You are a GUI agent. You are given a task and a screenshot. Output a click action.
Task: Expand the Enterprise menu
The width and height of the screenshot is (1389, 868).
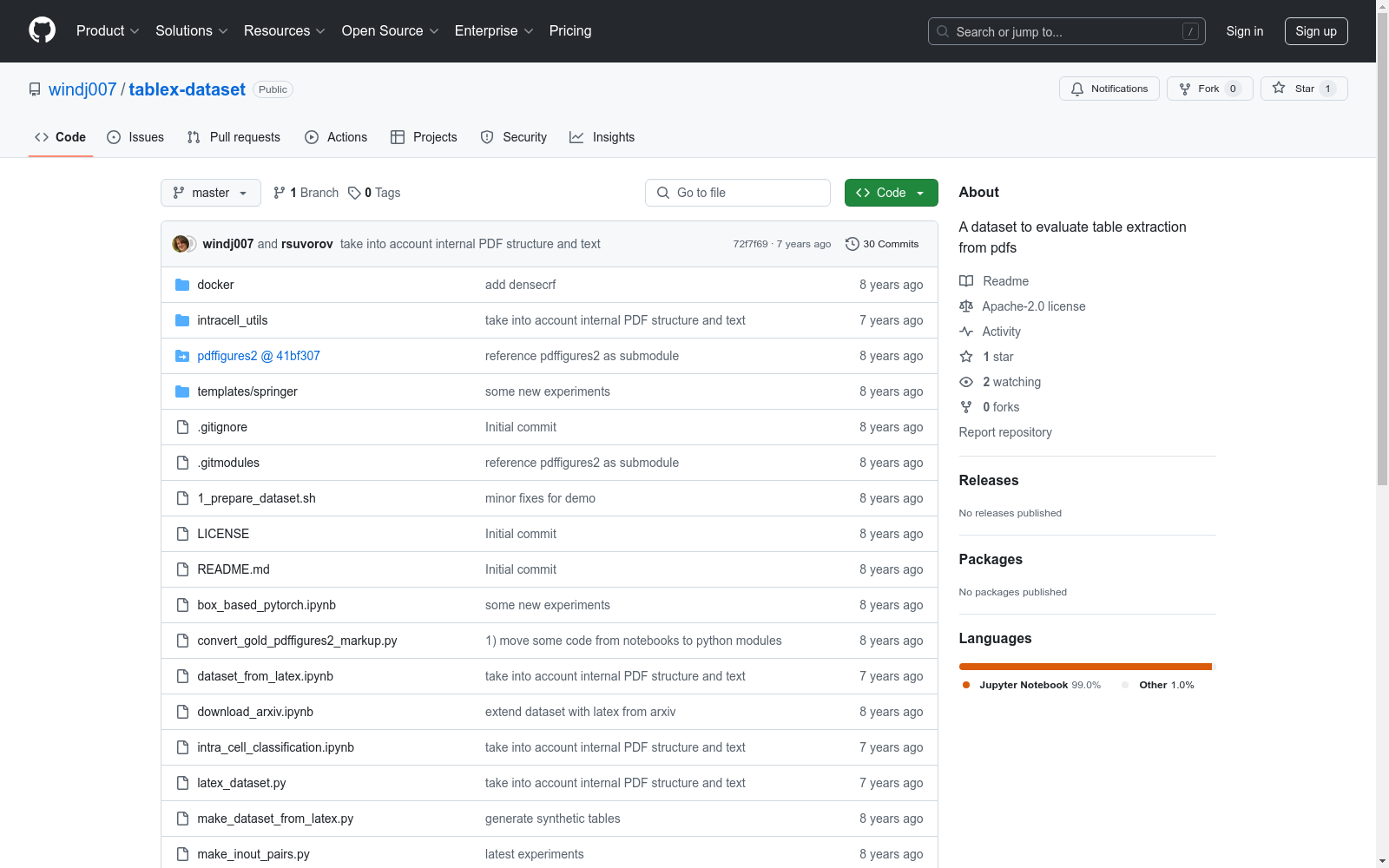click(494, 31)
